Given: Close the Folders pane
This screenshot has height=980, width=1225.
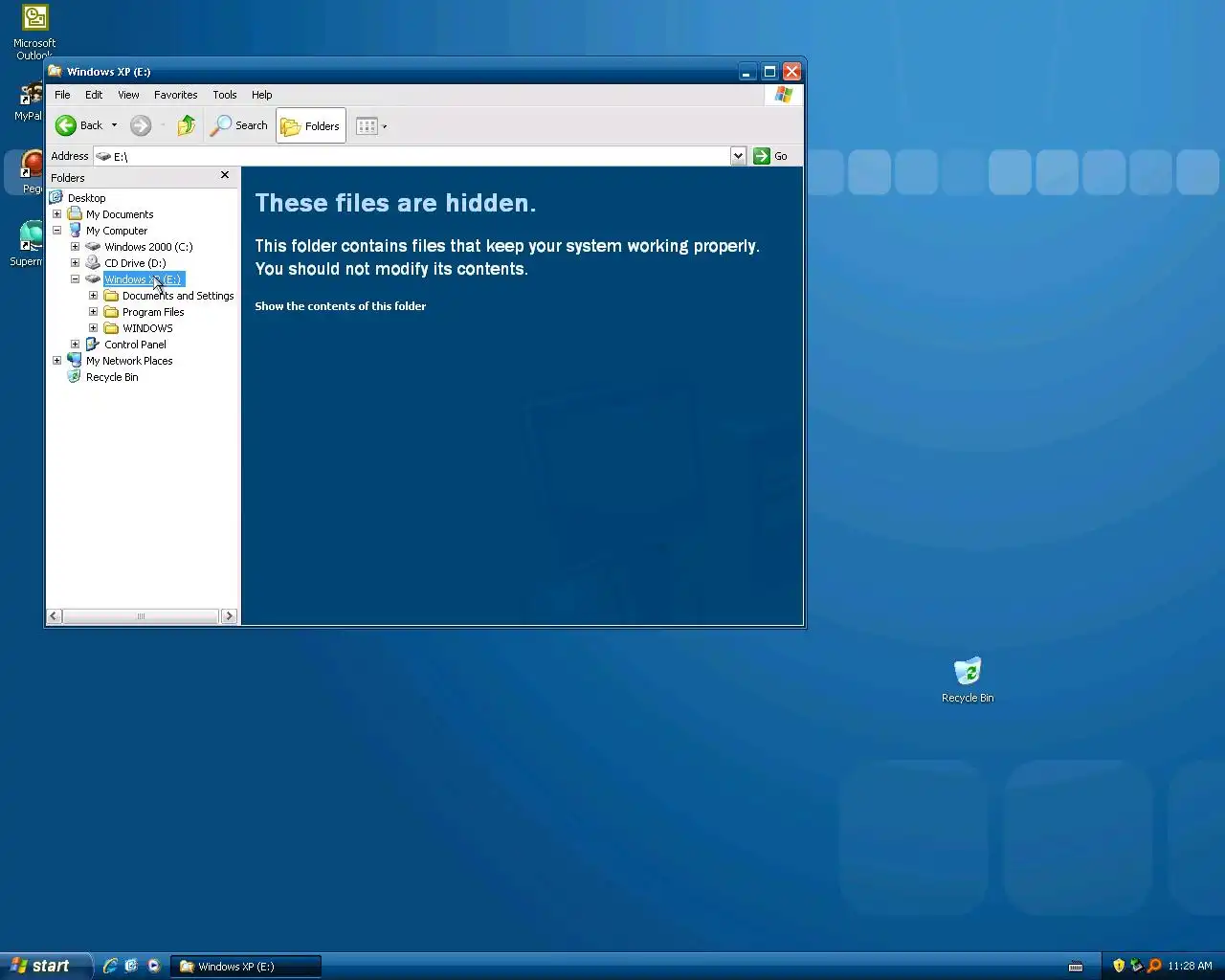Looking at the screenshot, I should pos(225,175).
